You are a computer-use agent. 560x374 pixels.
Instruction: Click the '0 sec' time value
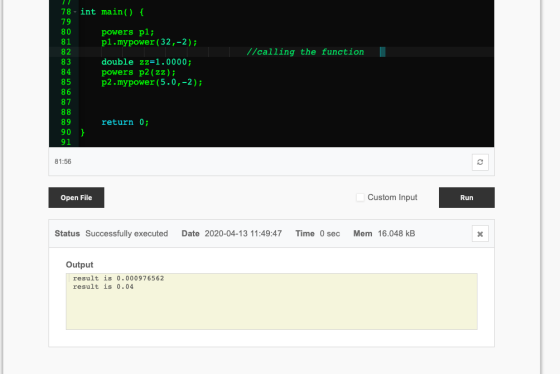coord(330,234)
